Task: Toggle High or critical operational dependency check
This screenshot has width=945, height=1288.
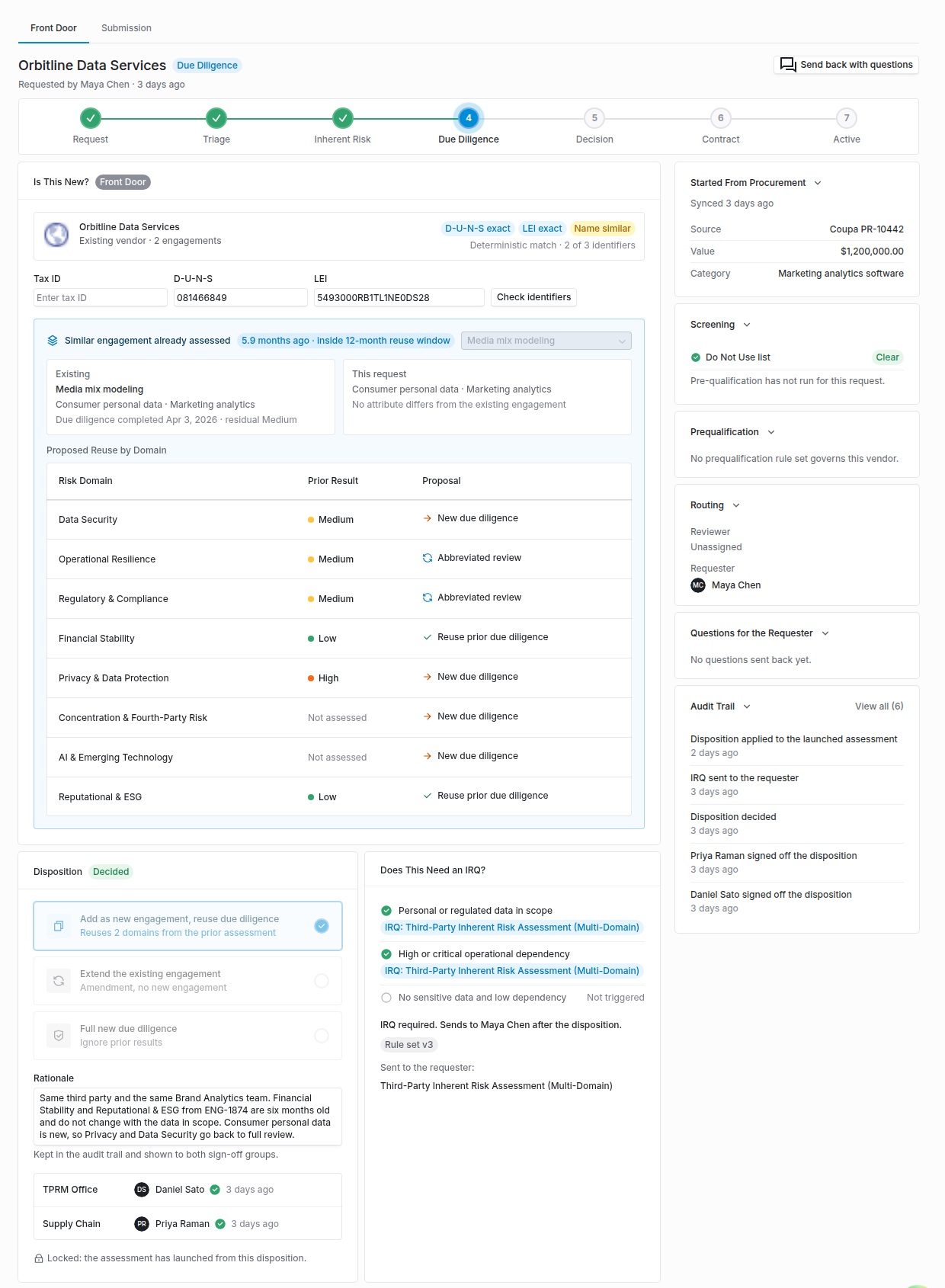Action: pos(386,954)
